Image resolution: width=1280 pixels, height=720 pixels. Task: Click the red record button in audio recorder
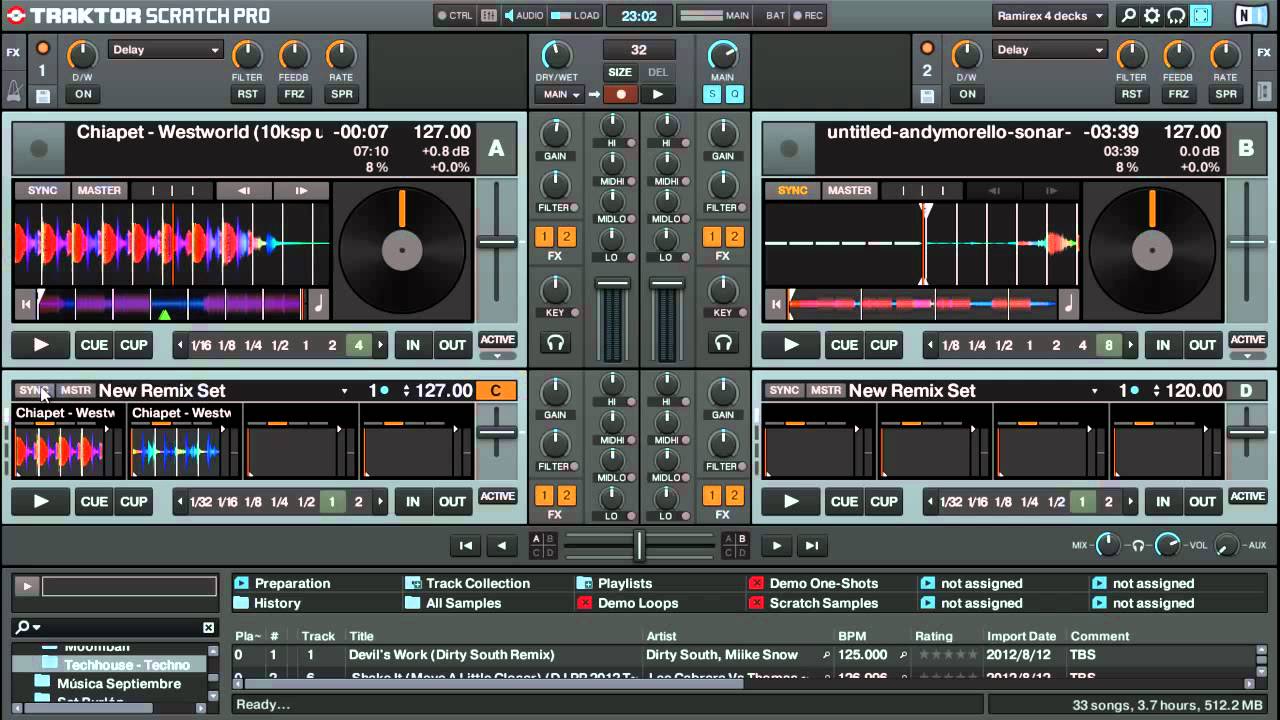621,94
